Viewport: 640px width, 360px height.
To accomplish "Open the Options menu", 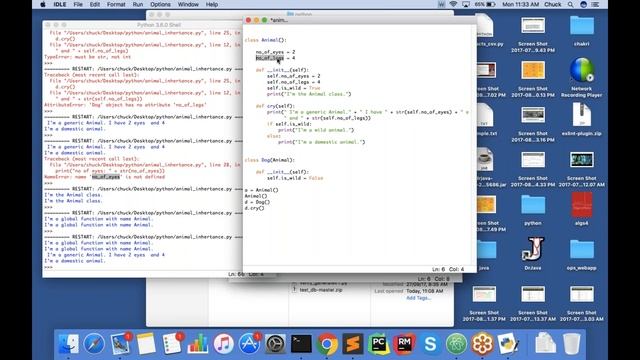I will pos(160,4).
